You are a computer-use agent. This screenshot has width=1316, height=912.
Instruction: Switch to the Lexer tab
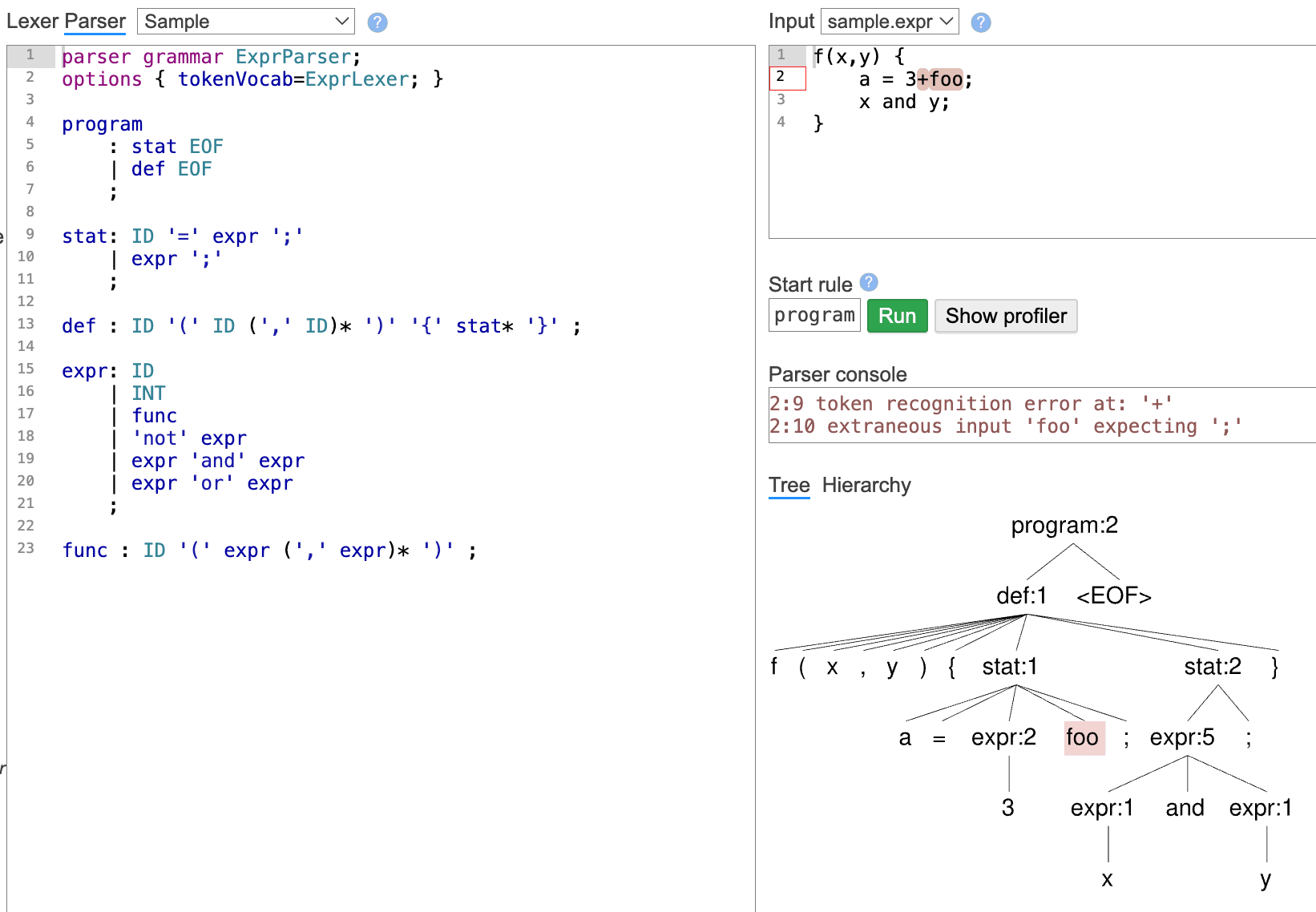(32, 22)
